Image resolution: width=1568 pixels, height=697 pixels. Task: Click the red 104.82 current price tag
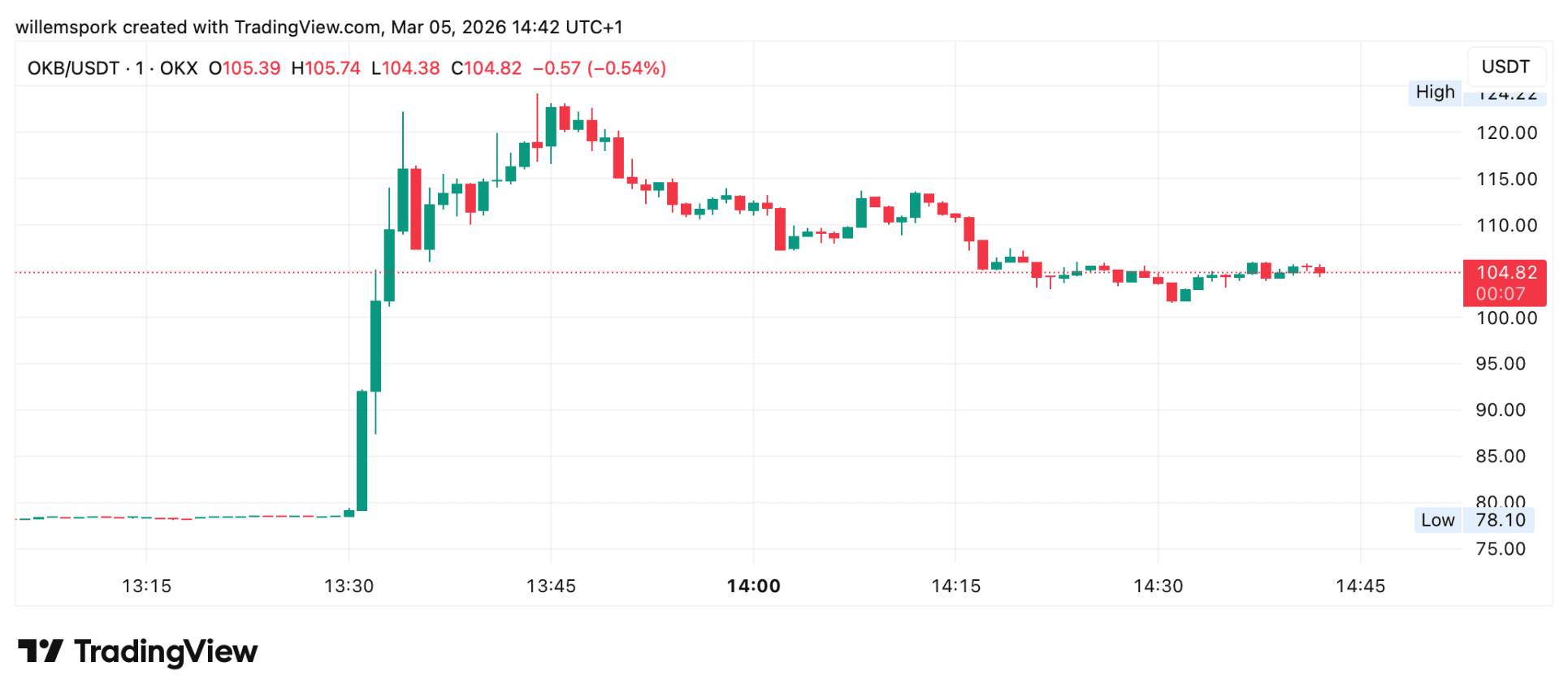point(1505,282)
